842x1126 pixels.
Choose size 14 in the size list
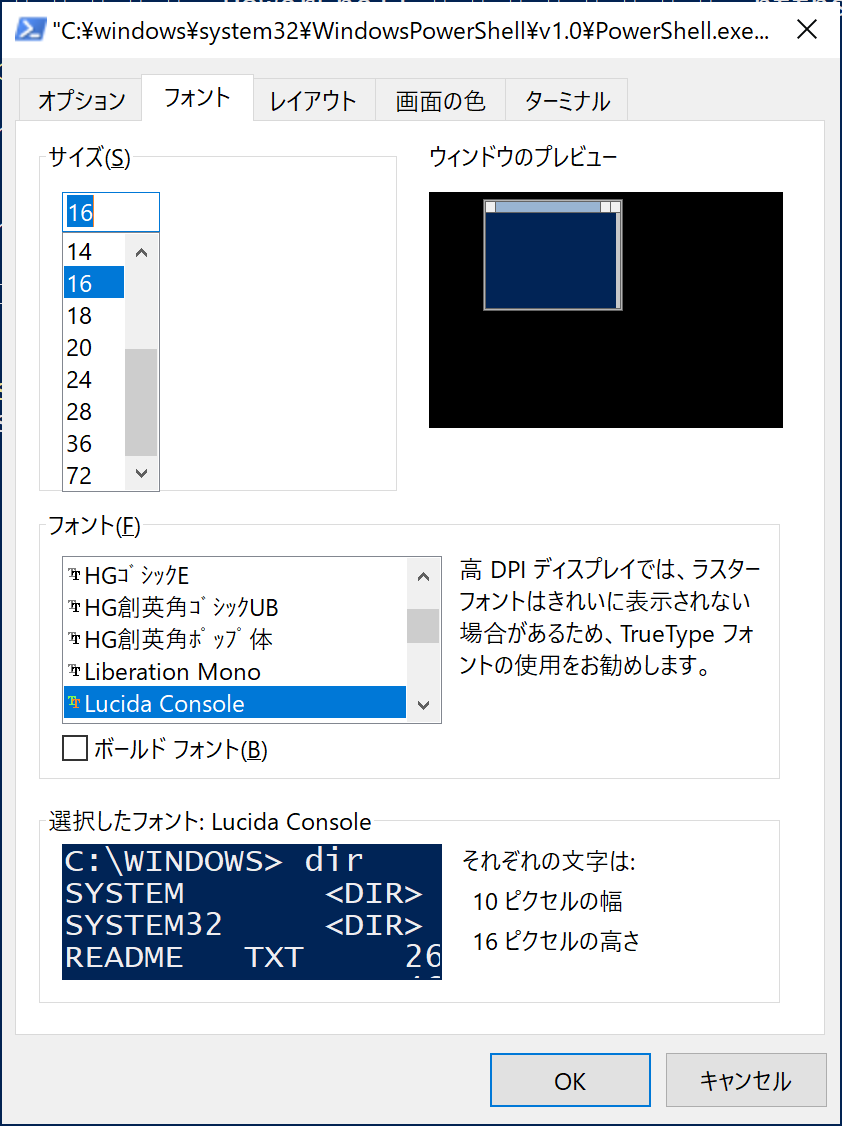tap(94, 251)
